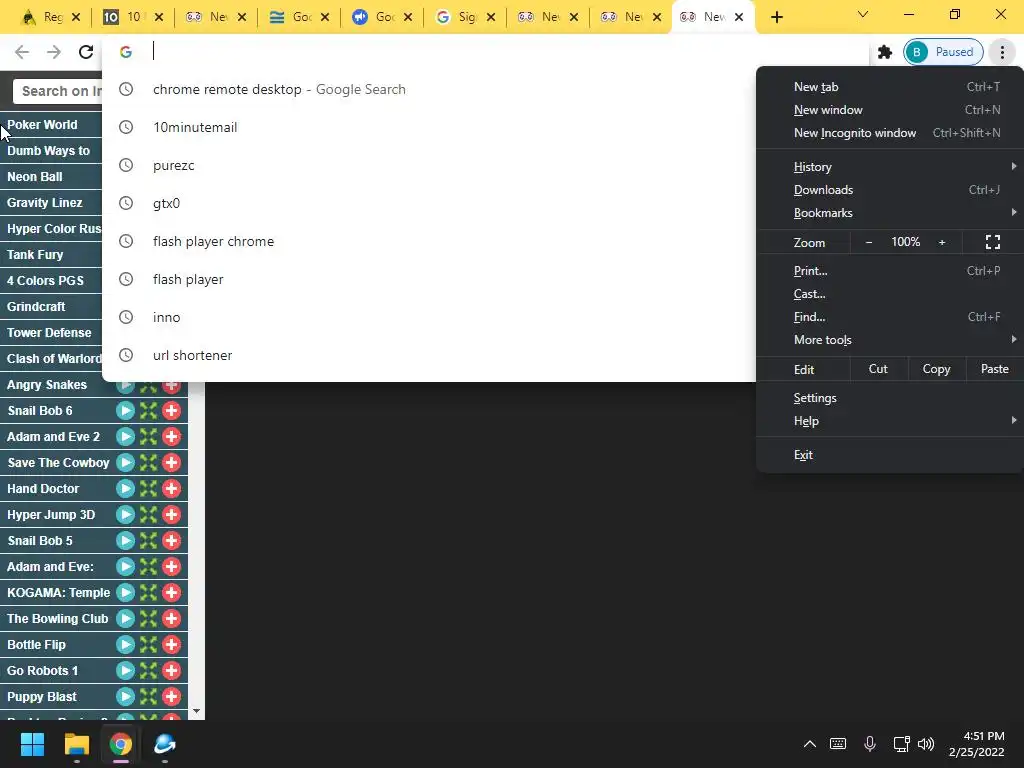Open the Tank Fury game link
1024x768 pixels.
pyautogui.click(x=35, y=255)
